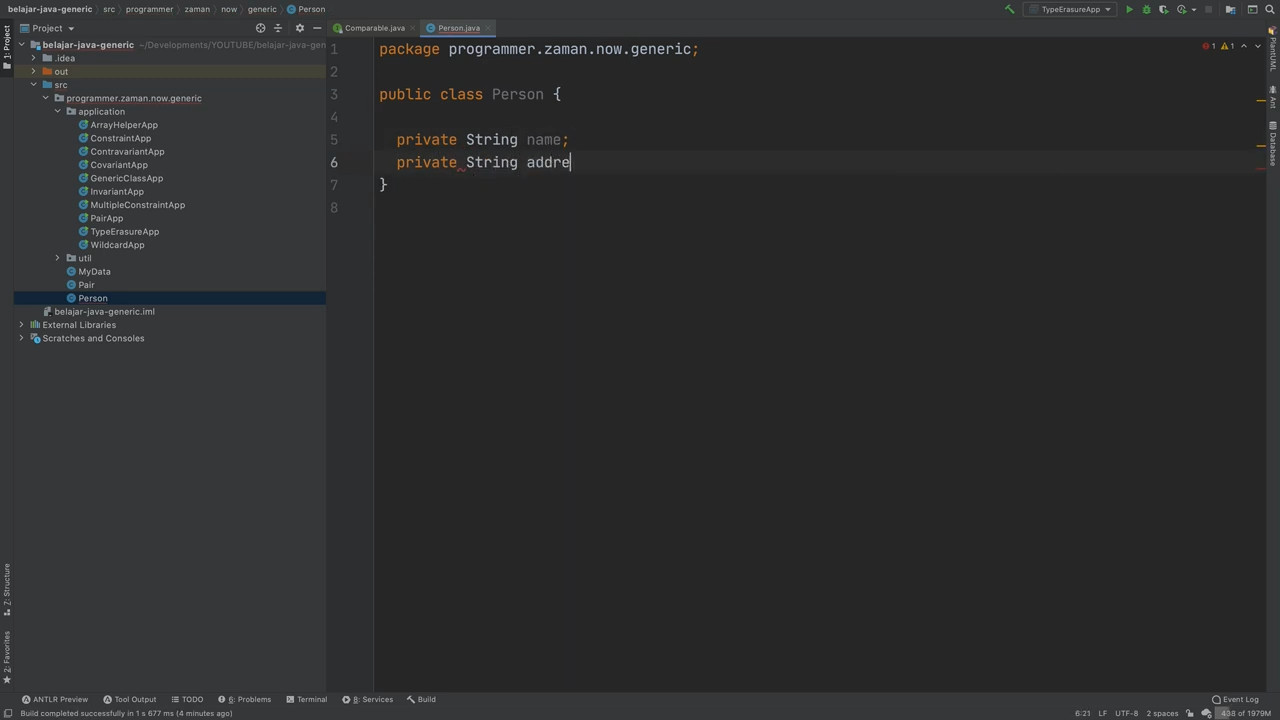Click line 6 in the editor gutter
The width and height of the screenshot is (1280, 720).
[334, 162]
